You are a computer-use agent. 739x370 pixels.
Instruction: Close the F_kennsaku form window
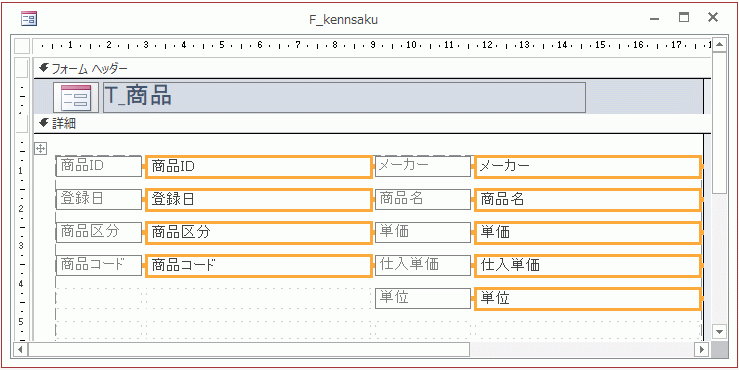713,18
